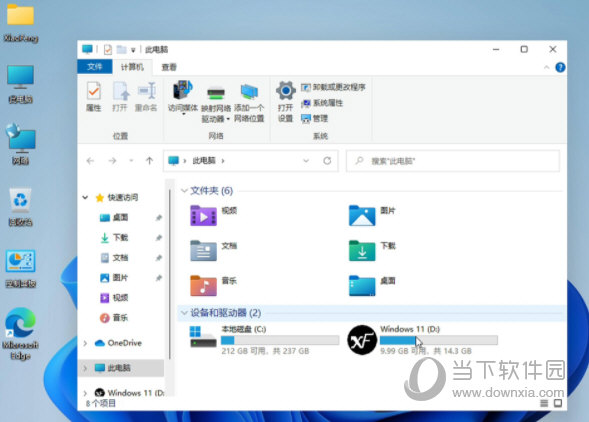Click the search This PC input field
This screenshot has width=589, height=422.
click(x=453, y=161)
